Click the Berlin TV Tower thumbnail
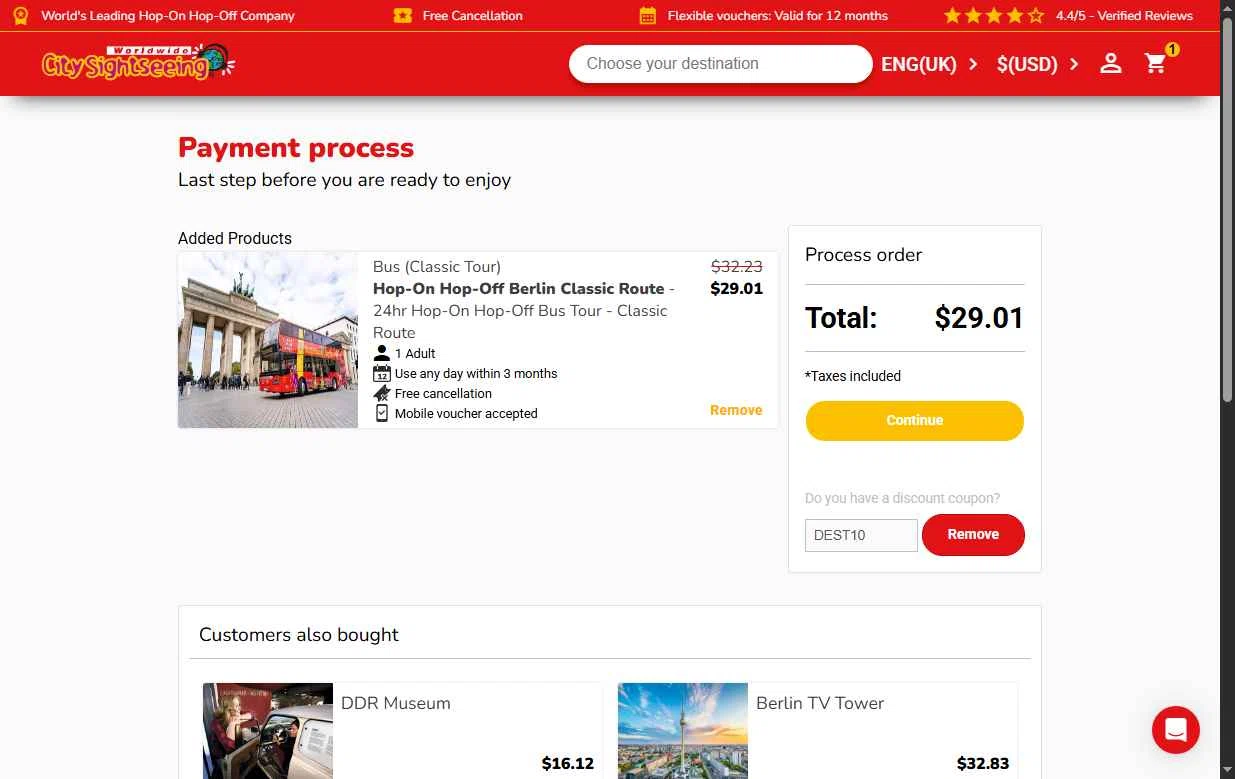This screenshot has height=779, width=1235. (683, 731)
